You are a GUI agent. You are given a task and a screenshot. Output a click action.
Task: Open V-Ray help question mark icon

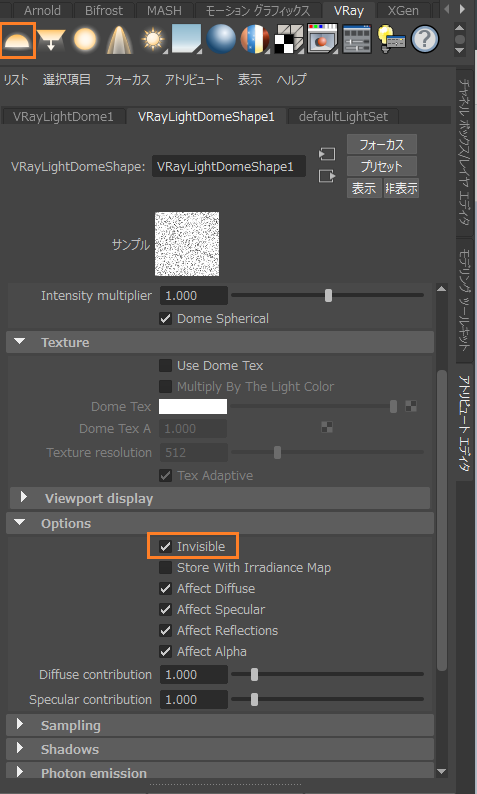pyautogui.click(x=425, y=39)
